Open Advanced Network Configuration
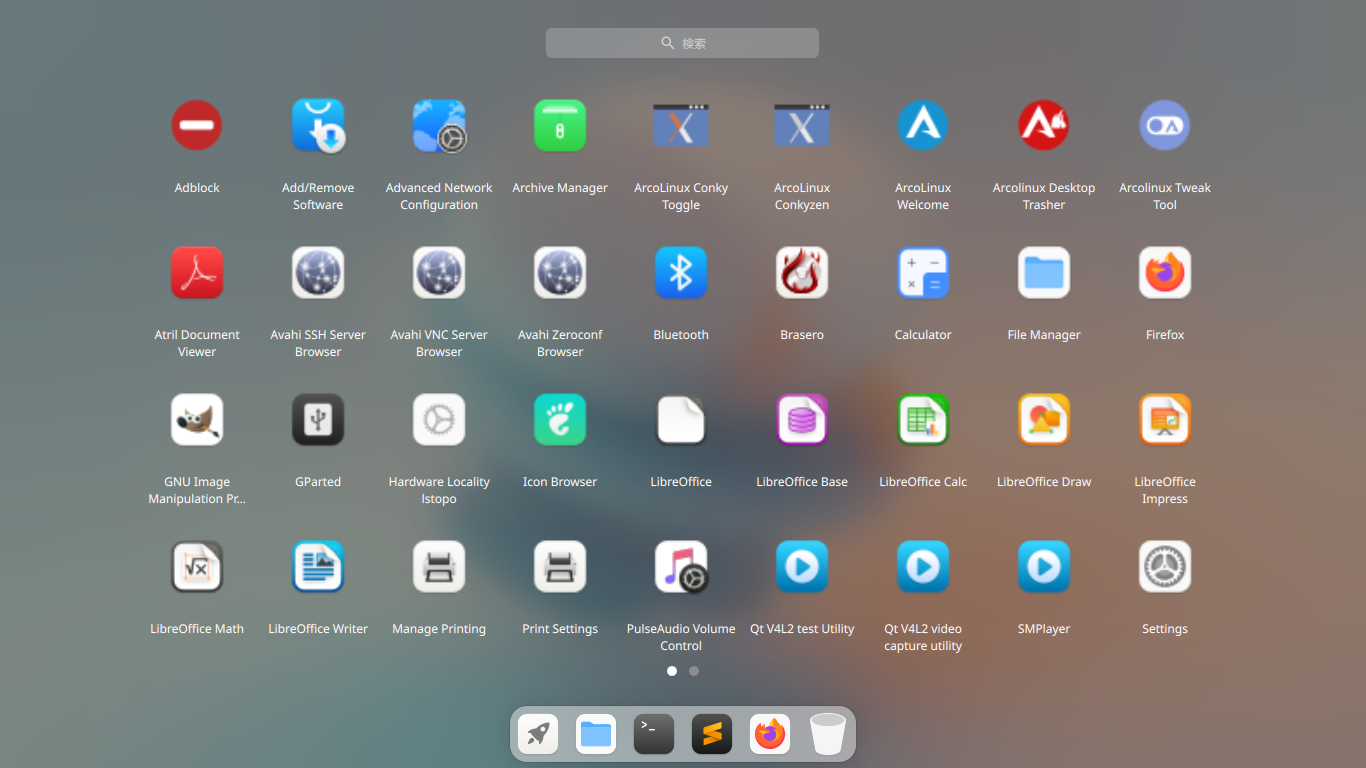Image resolution: width=1366 pixels, height=768 pixels. point(439,125)
